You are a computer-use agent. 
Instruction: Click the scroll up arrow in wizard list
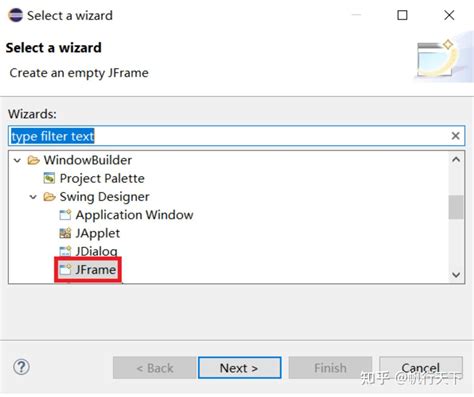[x=456, y=160]
